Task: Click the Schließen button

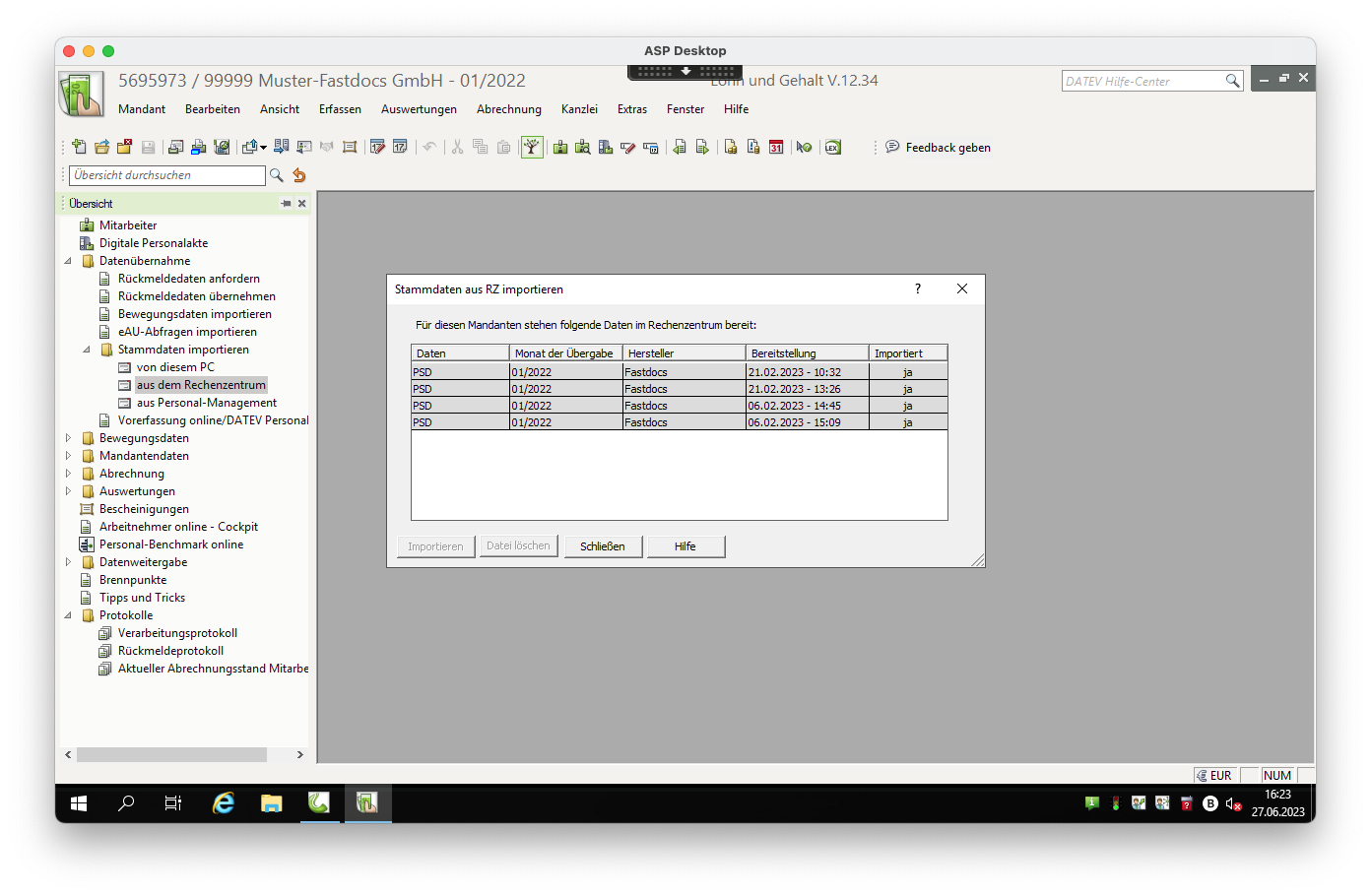Action: point(603,546)
